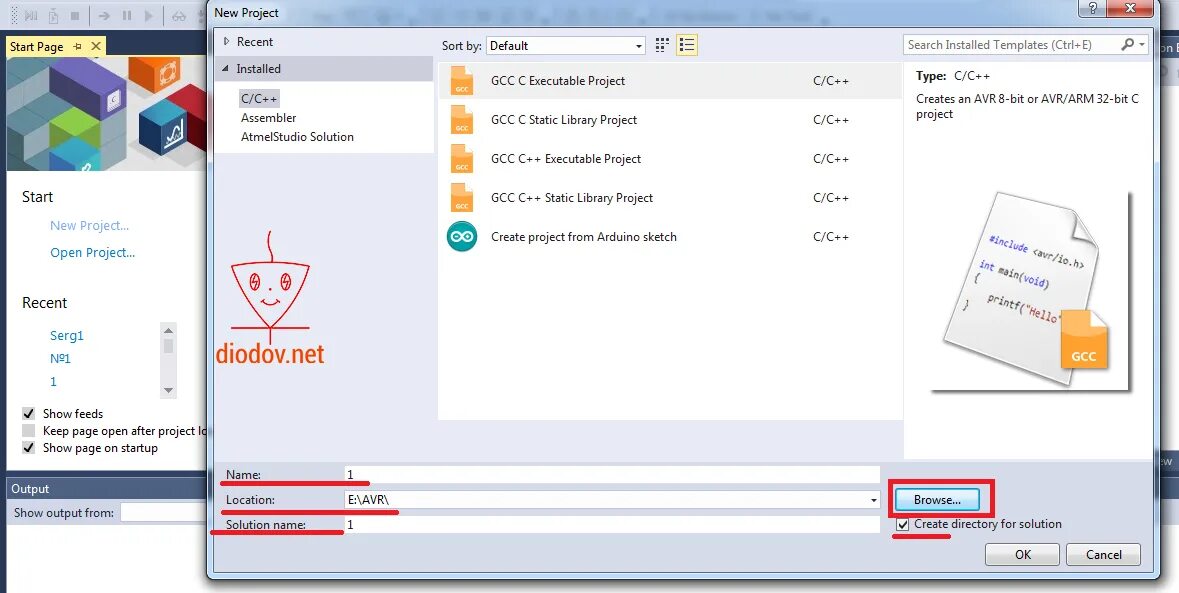Open Show output from dropdown in Output panel
This screenshot has width=1179, height=593.
tap(163, 513)
